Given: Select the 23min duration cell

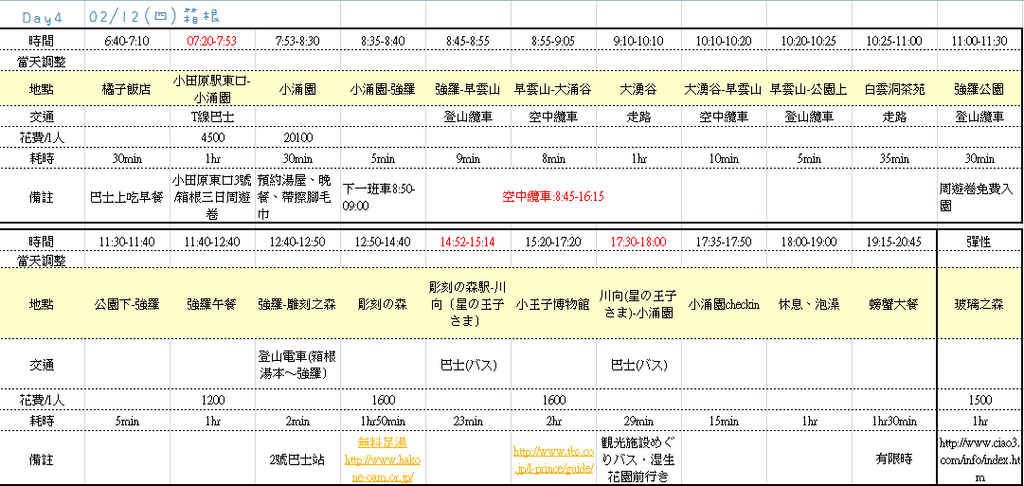Looking at the screenshot, I should (x=468, y=421).
